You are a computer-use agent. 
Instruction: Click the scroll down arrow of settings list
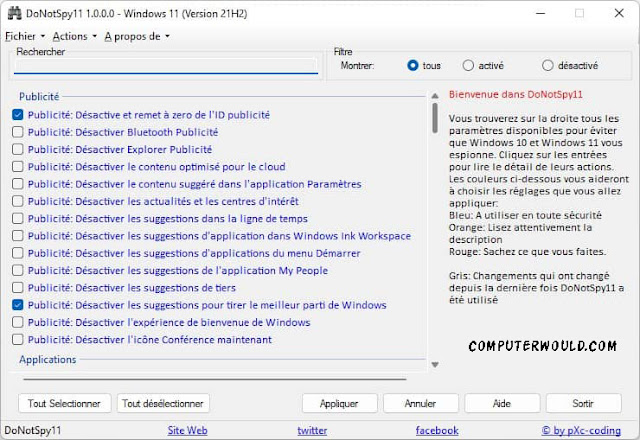435,364
